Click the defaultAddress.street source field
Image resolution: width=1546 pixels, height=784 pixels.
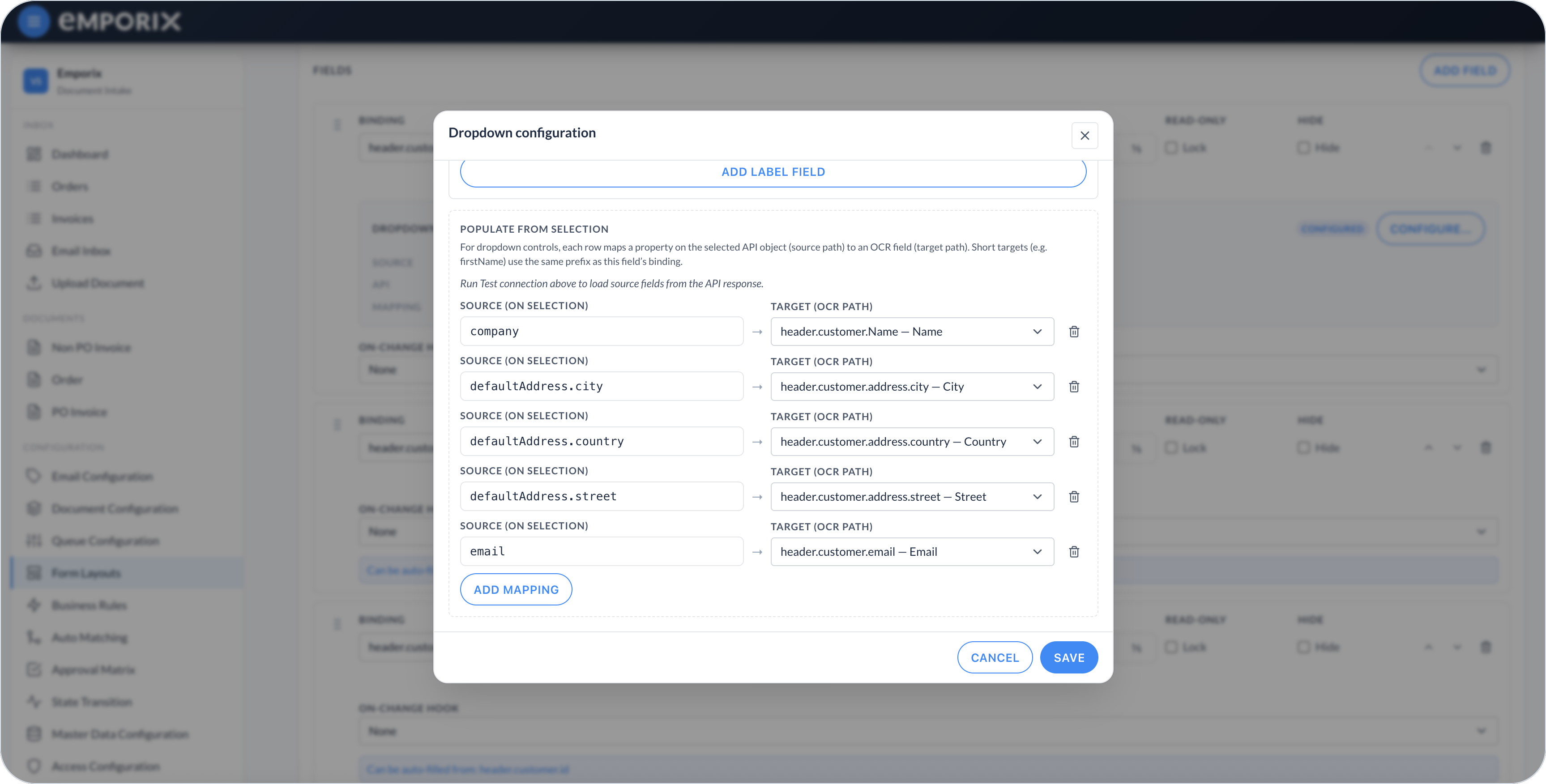[602, 496]
